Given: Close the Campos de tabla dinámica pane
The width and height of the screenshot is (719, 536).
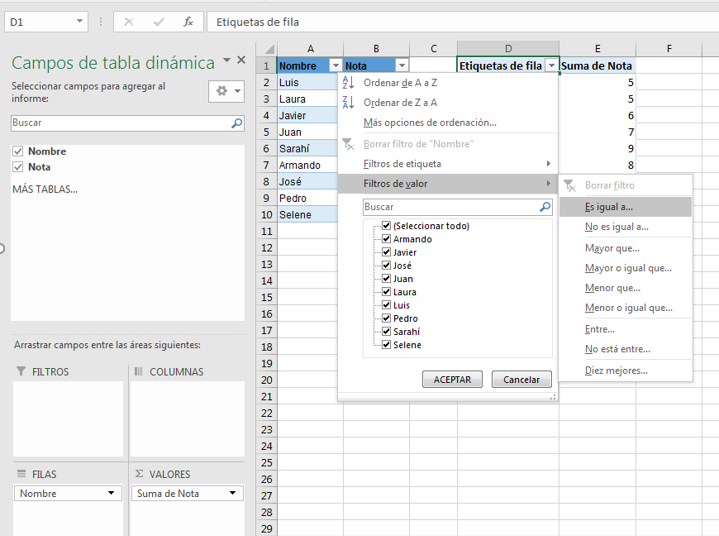Looking at the screenshot, I should 241,60.
